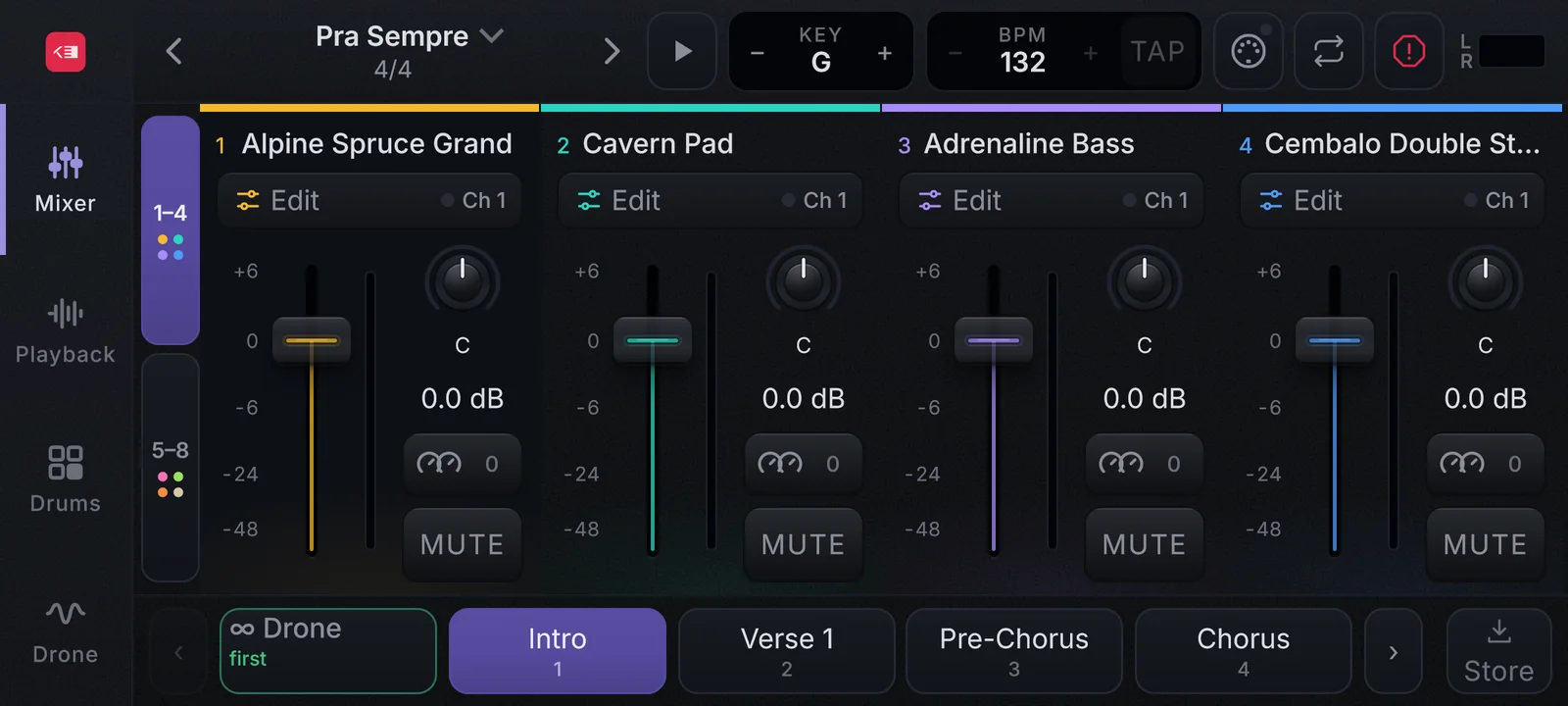Tap the red back icon at top left
Screen dimensions: 1568x706
coord(66,52)
